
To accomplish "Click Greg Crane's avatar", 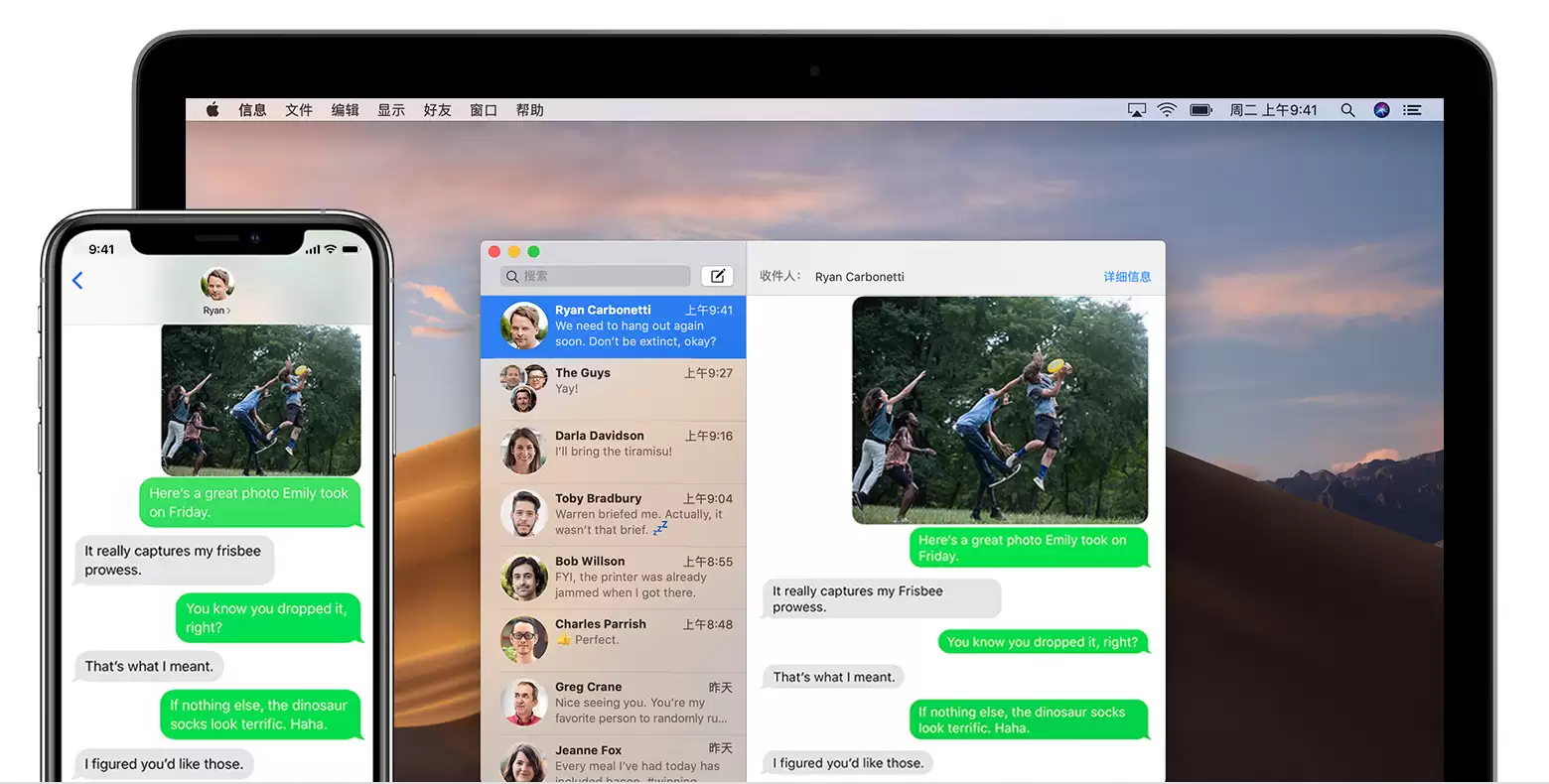I will pos(524,703).
